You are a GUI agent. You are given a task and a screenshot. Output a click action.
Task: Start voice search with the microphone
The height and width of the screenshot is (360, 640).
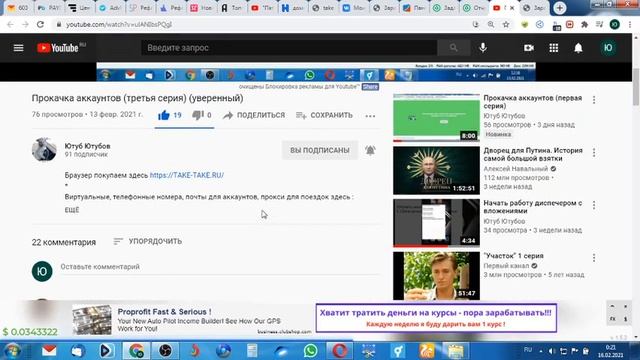[483, 48]
